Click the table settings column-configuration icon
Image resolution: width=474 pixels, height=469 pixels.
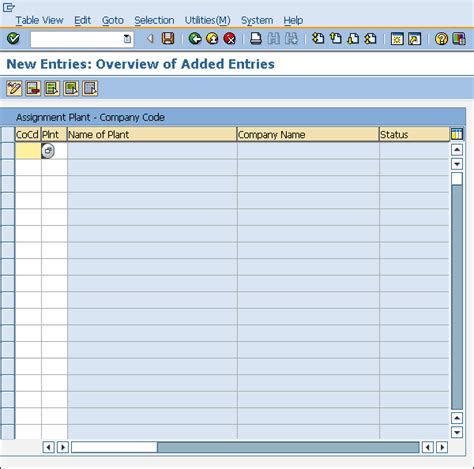click(457, 134)
